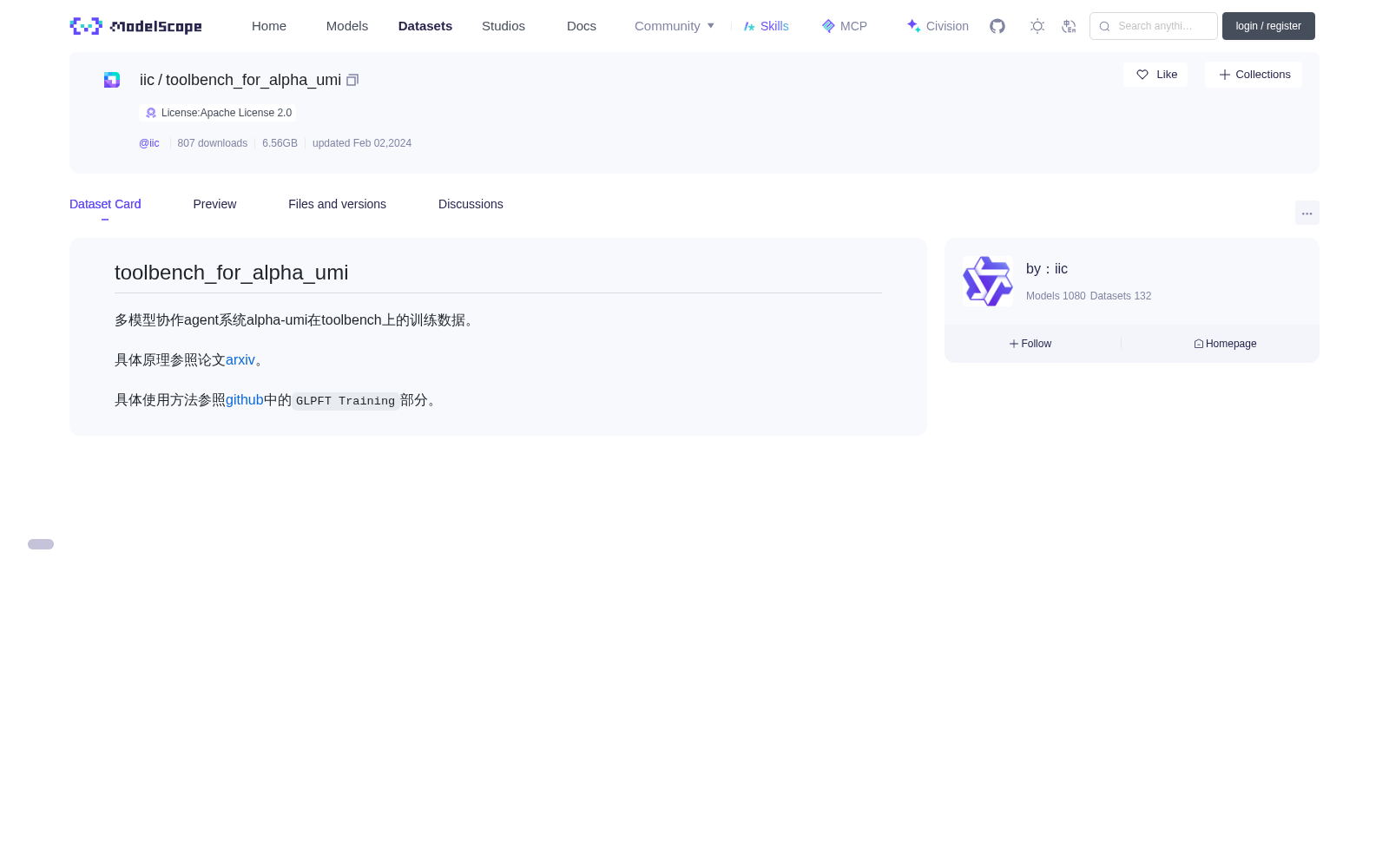1389x868 pixels.
Task: Click the Community dropdown arrow
Action: pos(711,26)
